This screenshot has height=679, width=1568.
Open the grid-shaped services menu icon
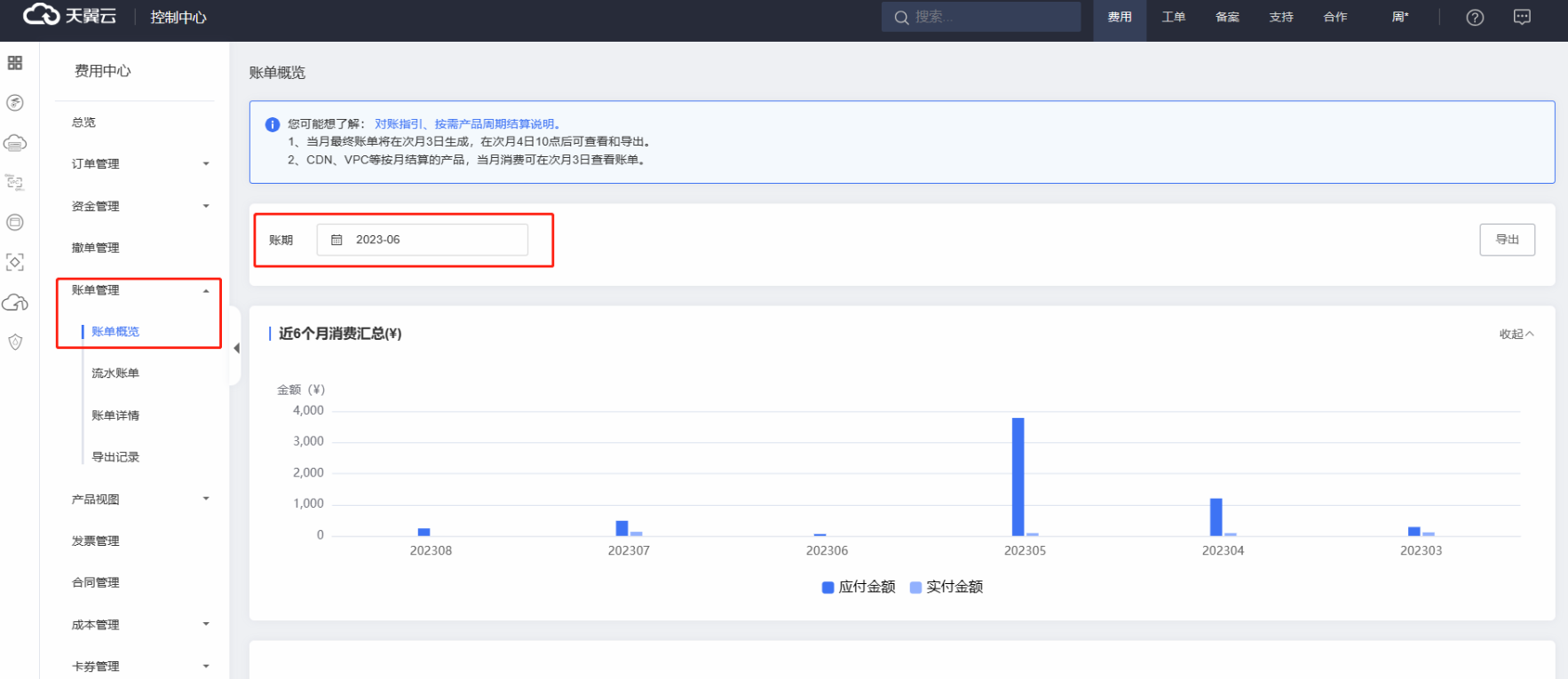click(x=15, y=63)
